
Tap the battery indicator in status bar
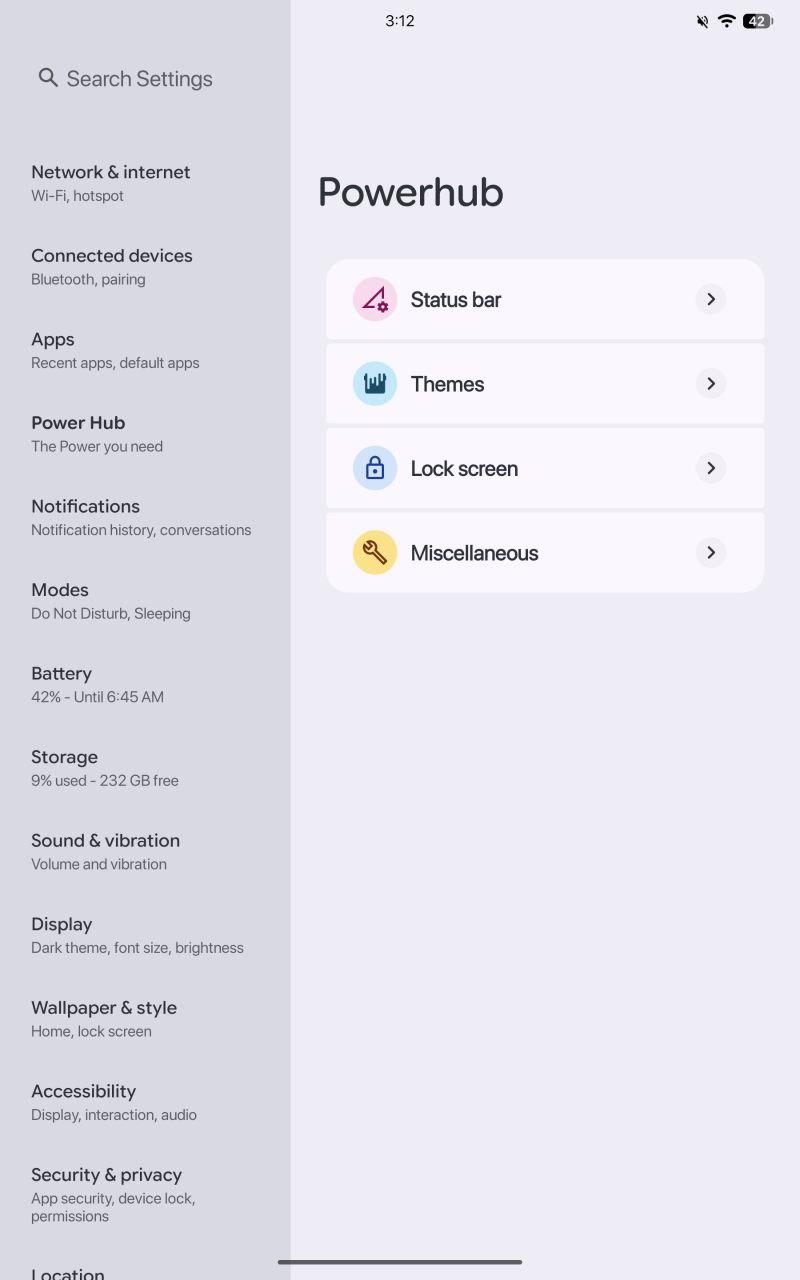[758, 21]
